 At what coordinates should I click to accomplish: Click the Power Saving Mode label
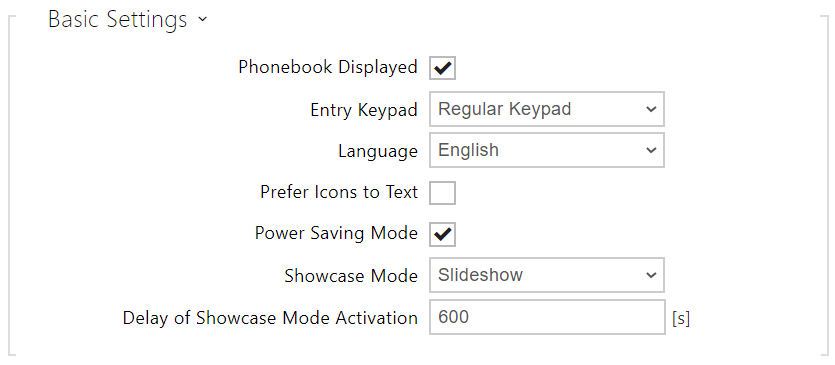tap(336, 234)
